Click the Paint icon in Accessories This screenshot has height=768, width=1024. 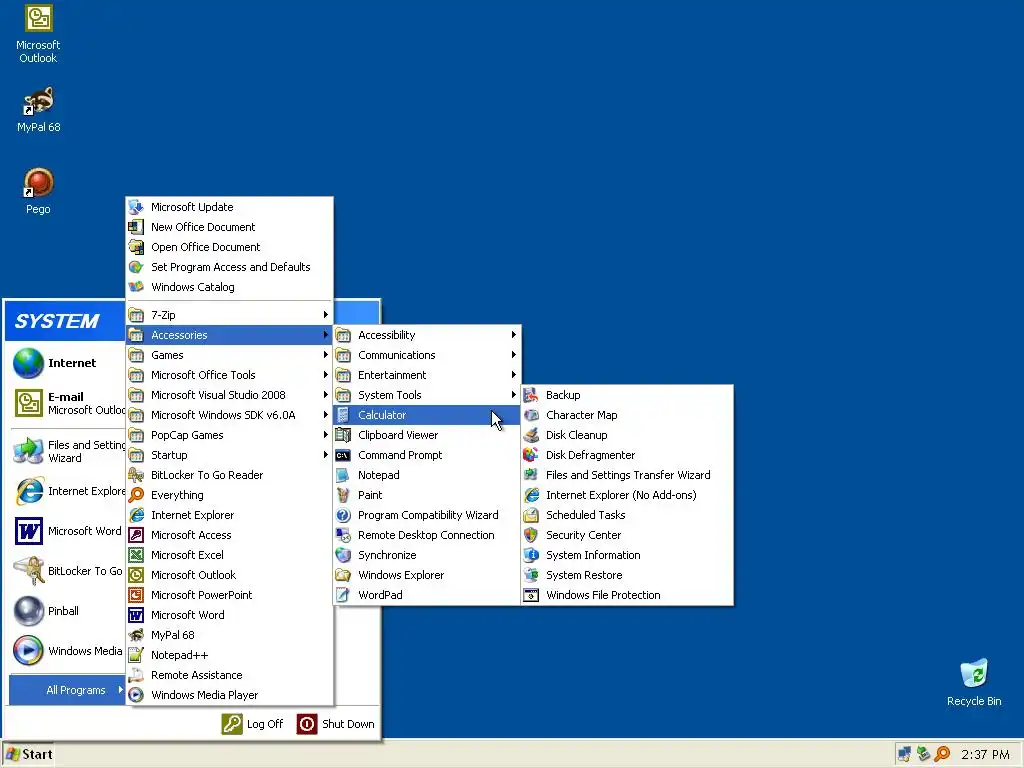(x=343, y=495)
